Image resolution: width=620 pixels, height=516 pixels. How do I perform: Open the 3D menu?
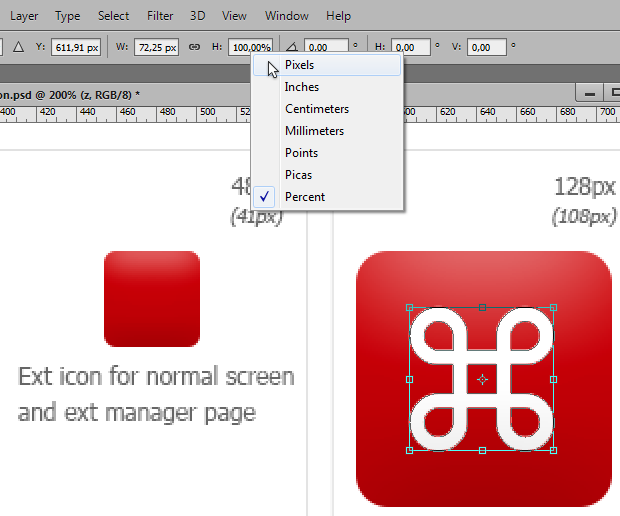197,16
